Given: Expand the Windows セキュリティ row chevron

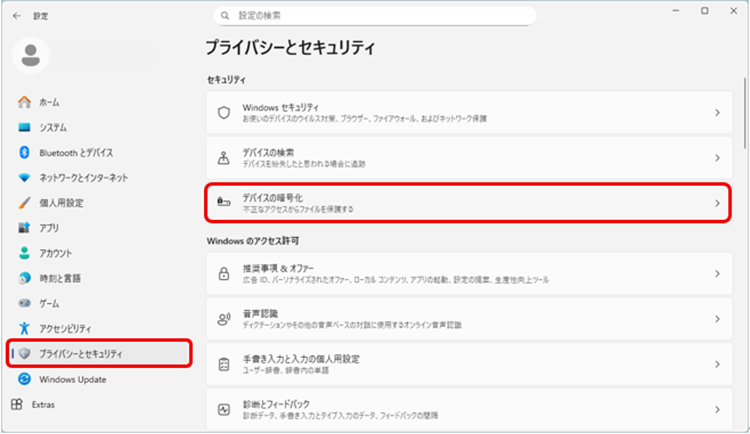Looking at the screenshot, I should click(x=716, y=113).
